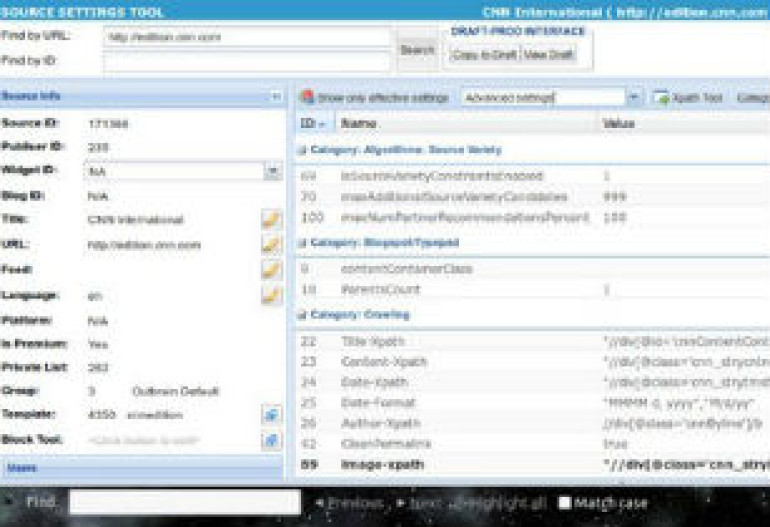770x527 pixels.
Task: Select the Author-Xpath row
Action: [533, 423]
